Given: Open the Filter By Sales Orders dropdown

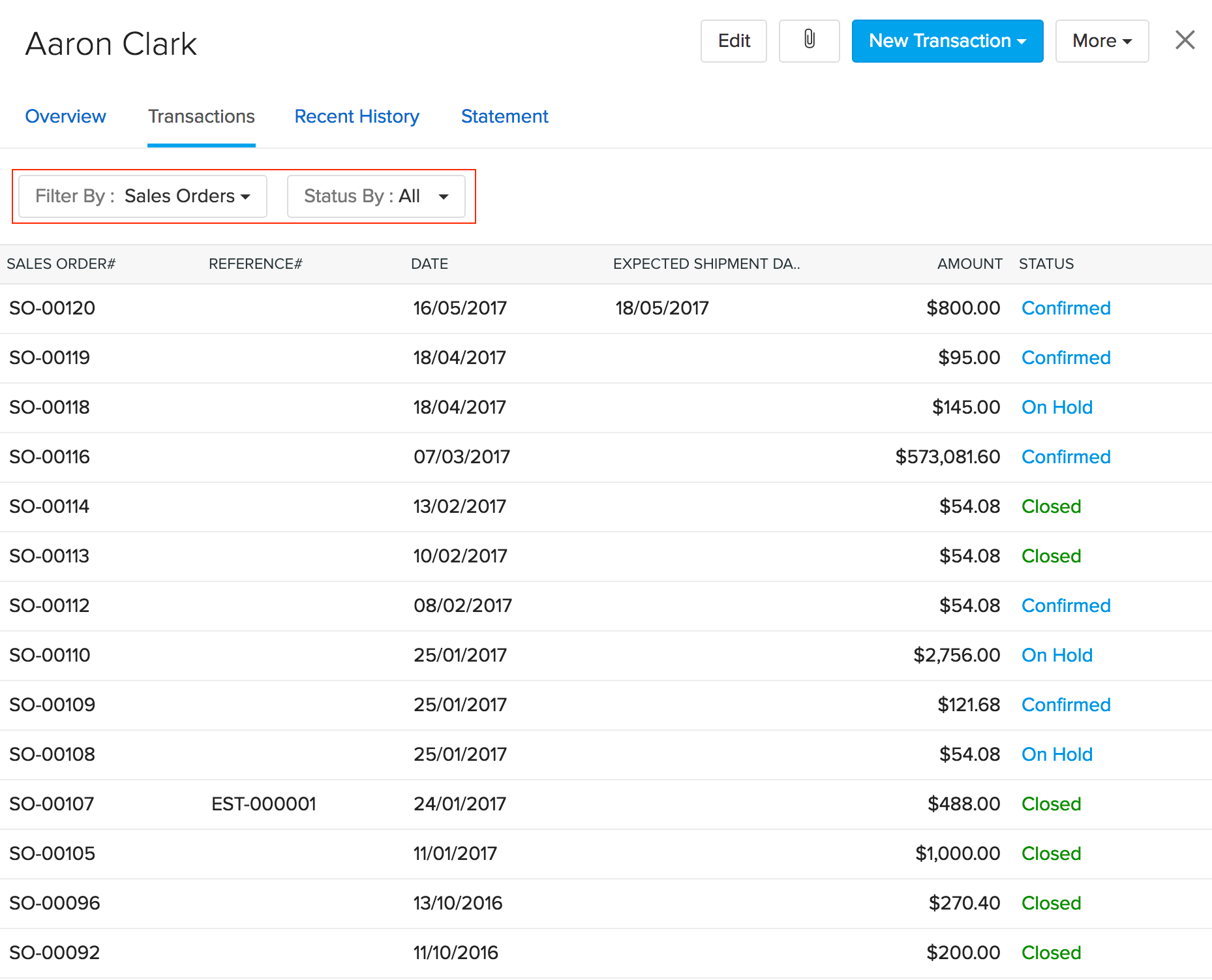Looking at the screenshot, I should click(x=143, y=196).
